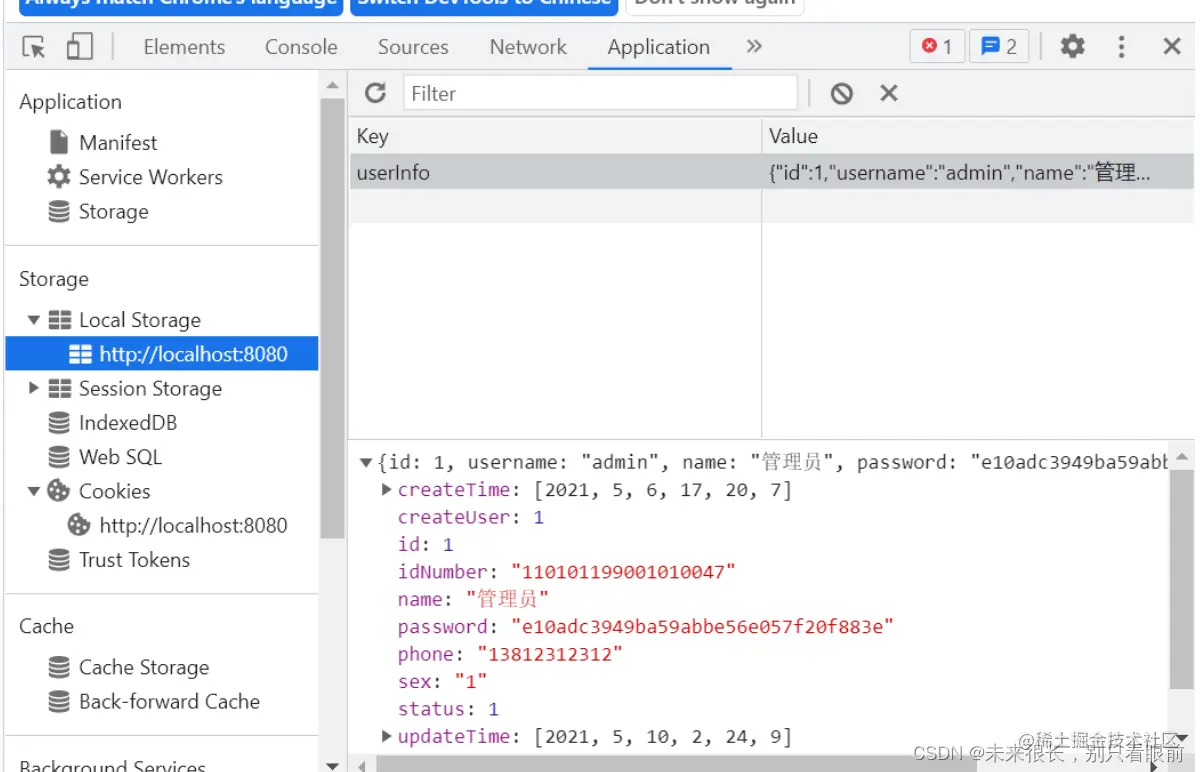Switch to the Elements tab
Image resolution: width=1200 pixels, height=772 pixels.
[184, 47]
